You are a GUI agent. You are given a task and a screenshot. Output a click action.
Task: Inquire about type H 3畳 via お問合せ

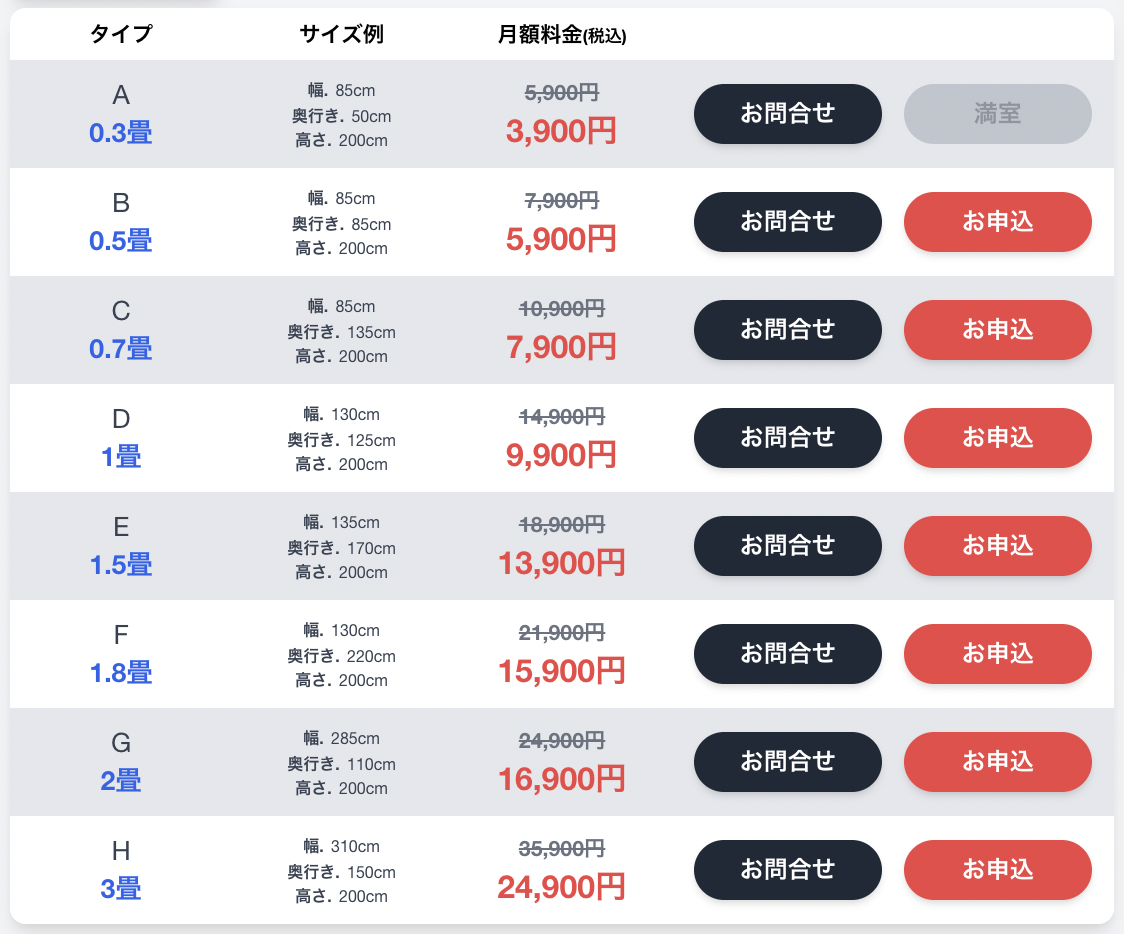tap(788, 870)
